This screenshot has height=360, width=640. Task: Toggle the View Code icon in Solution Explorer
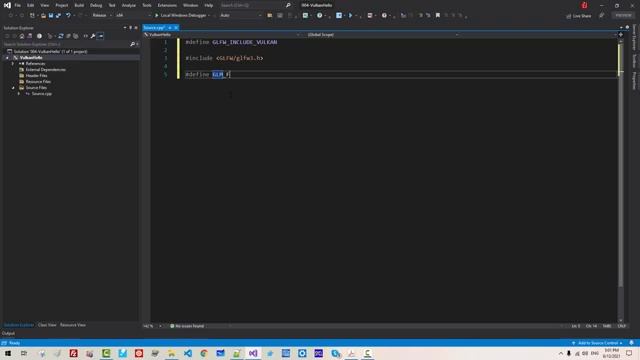tap(85, 36)
